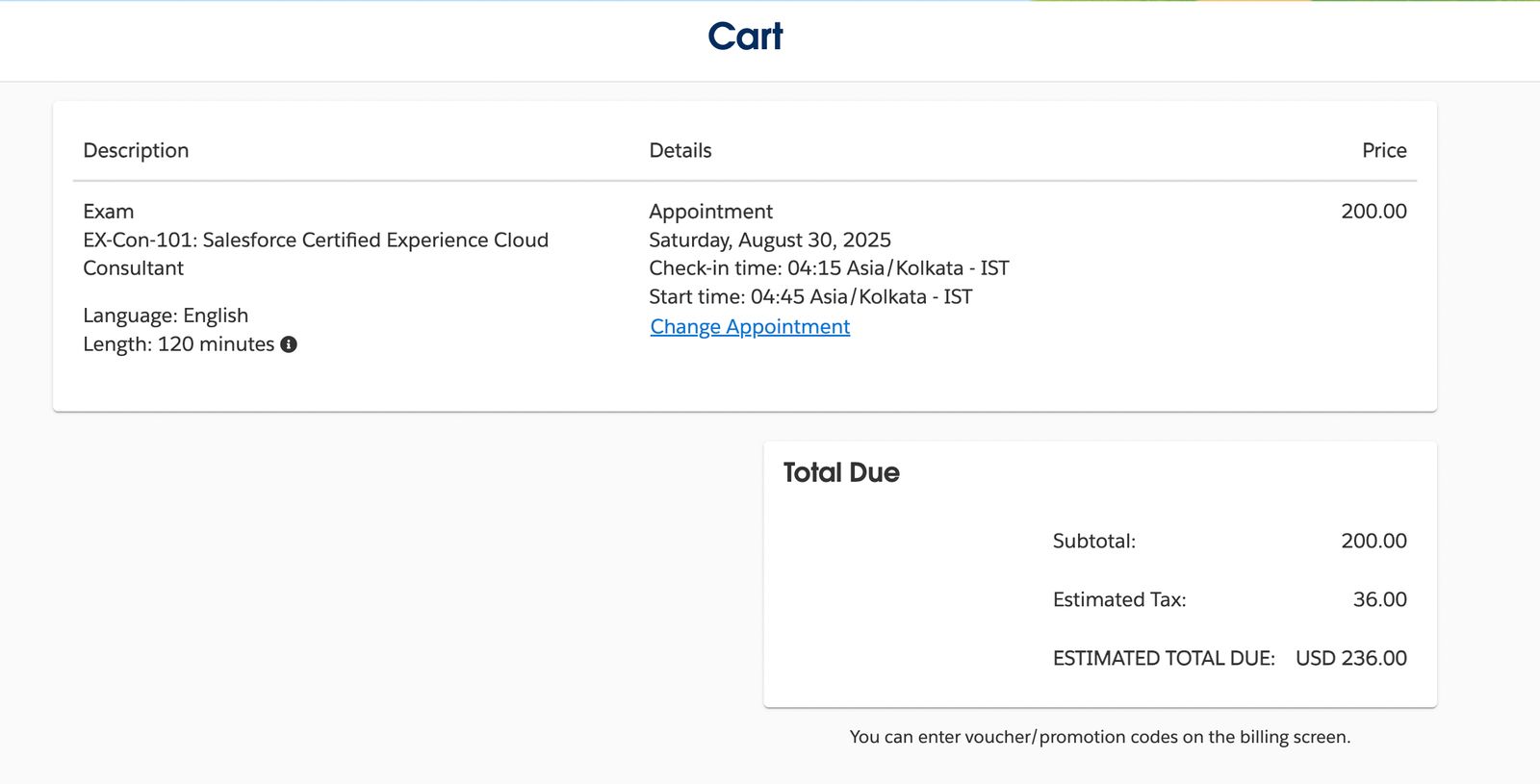
Task: Click the tax amount 36.00
Action: (x=1380, y=600)
